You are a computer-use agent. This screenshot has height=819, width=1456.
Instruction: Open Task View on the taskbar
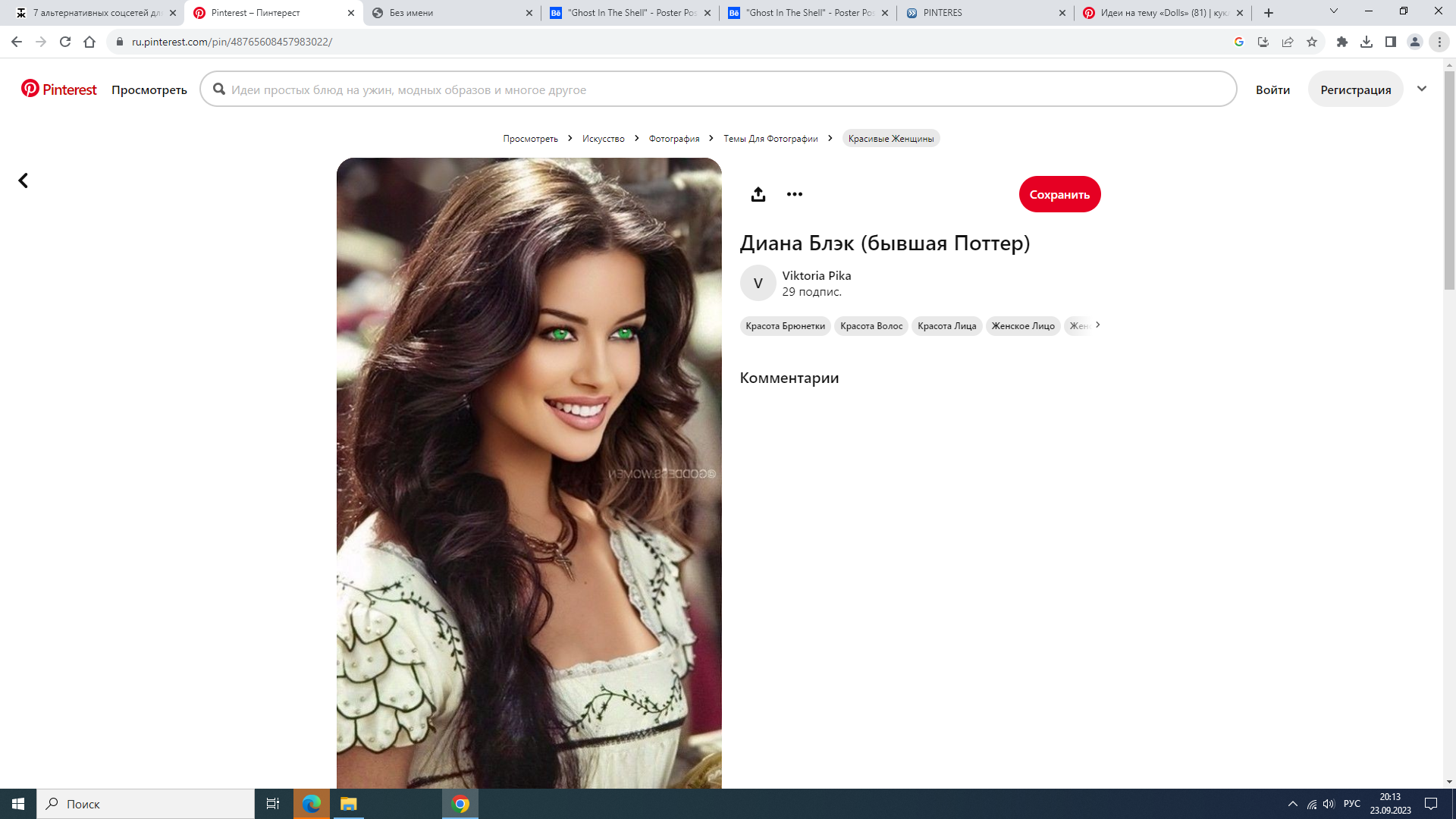coord(273,804)
